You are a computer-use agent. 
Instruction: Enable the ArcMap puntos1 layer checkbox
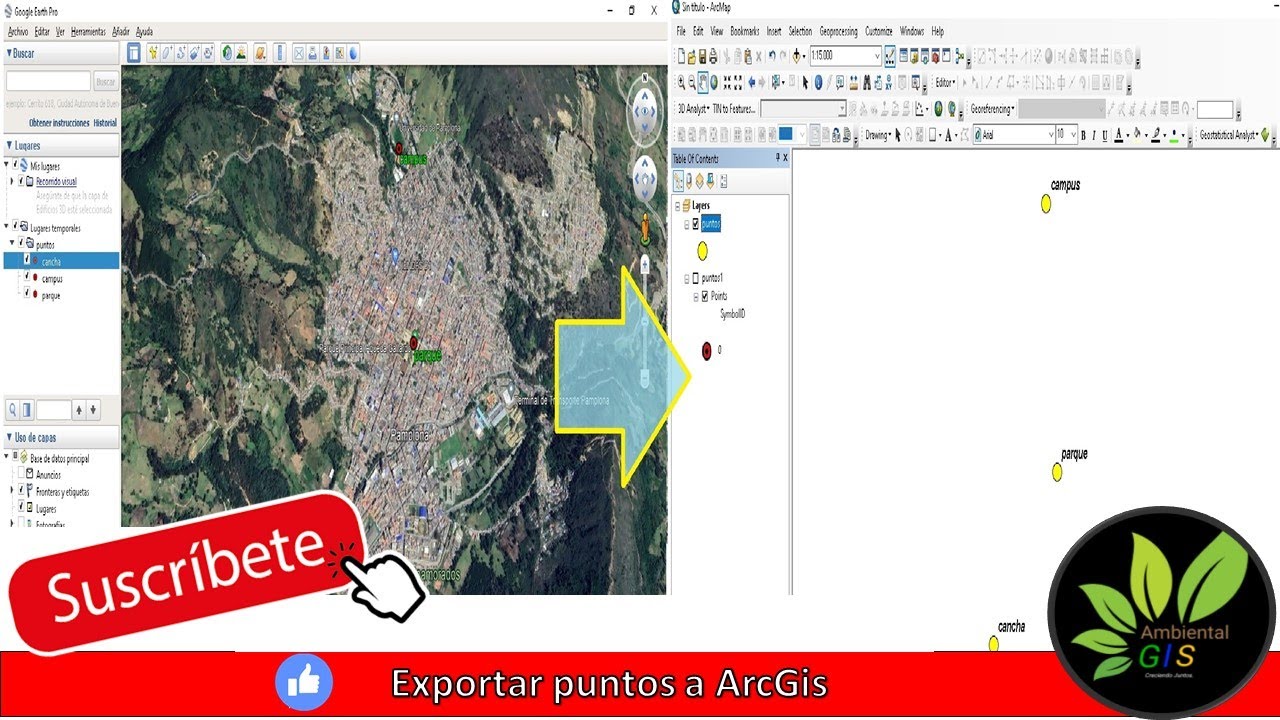pos(696,278)
